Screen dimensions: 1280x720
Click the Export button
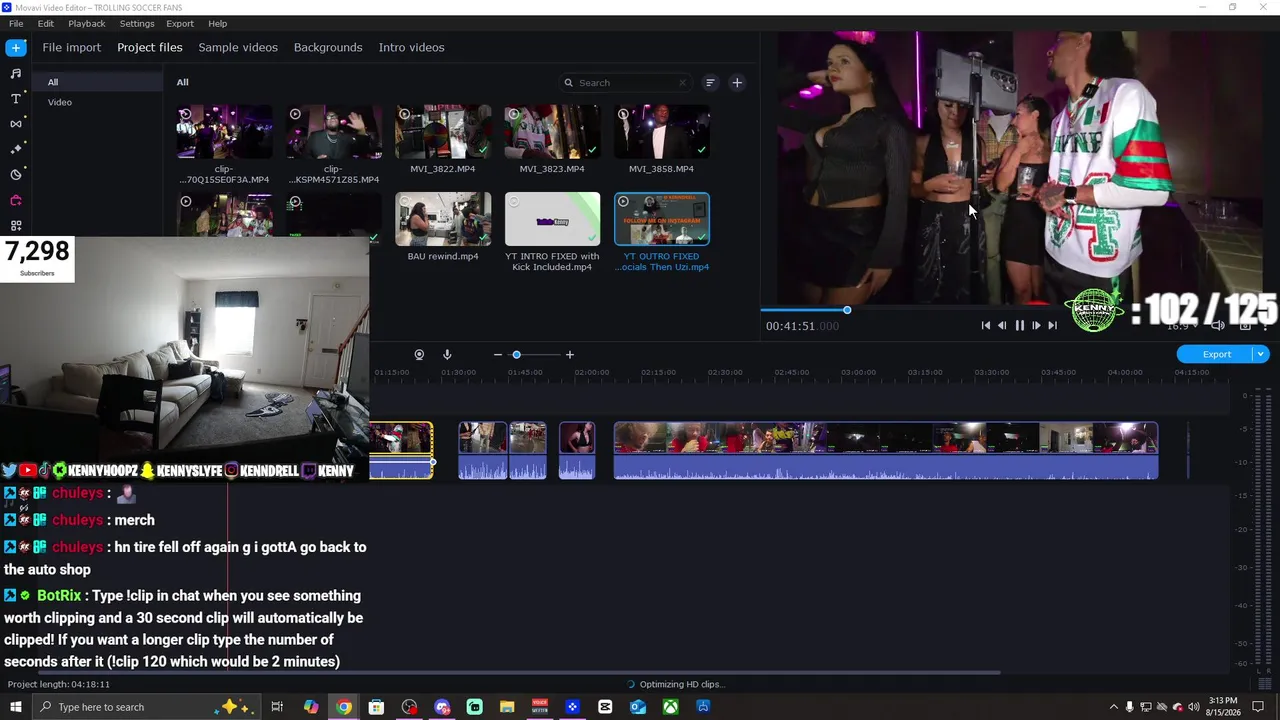1217,354
